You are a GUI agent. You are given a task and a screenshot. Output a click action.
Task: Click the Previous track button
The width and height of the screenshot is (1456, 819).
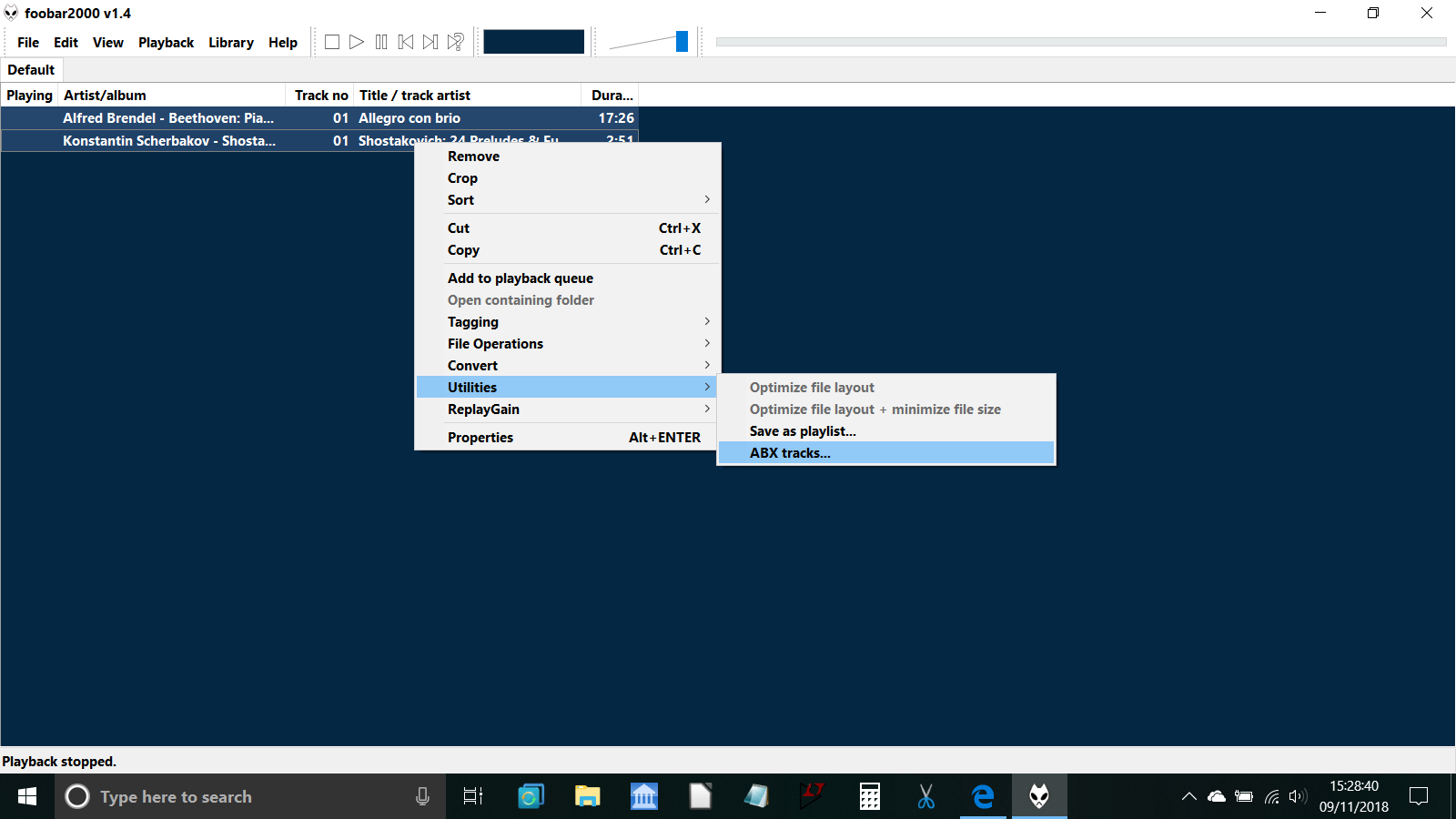406,42
